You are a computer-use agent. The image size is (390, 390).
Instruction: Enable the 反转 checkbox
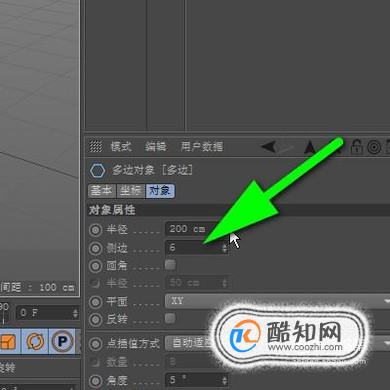(x=170, y=318)
